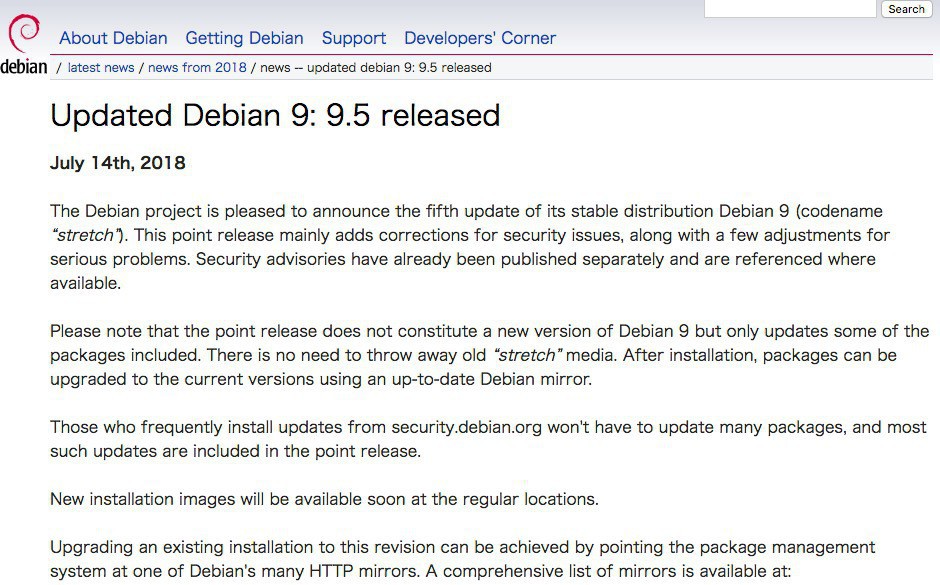
Task: Click the paragraph starting "The Debian project"
Action: coord(470,247)
